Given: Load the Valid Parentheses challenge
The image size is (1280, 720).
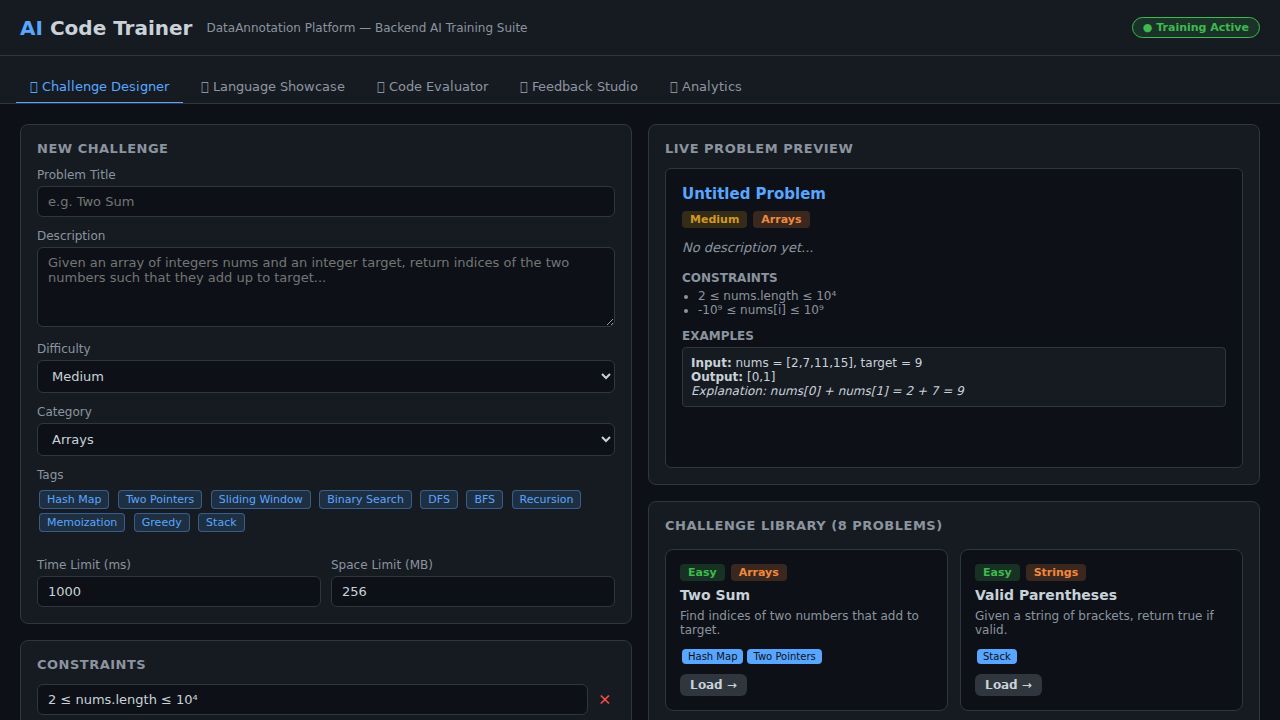Looking at the screenshot, I should [x=1008, y=684].
